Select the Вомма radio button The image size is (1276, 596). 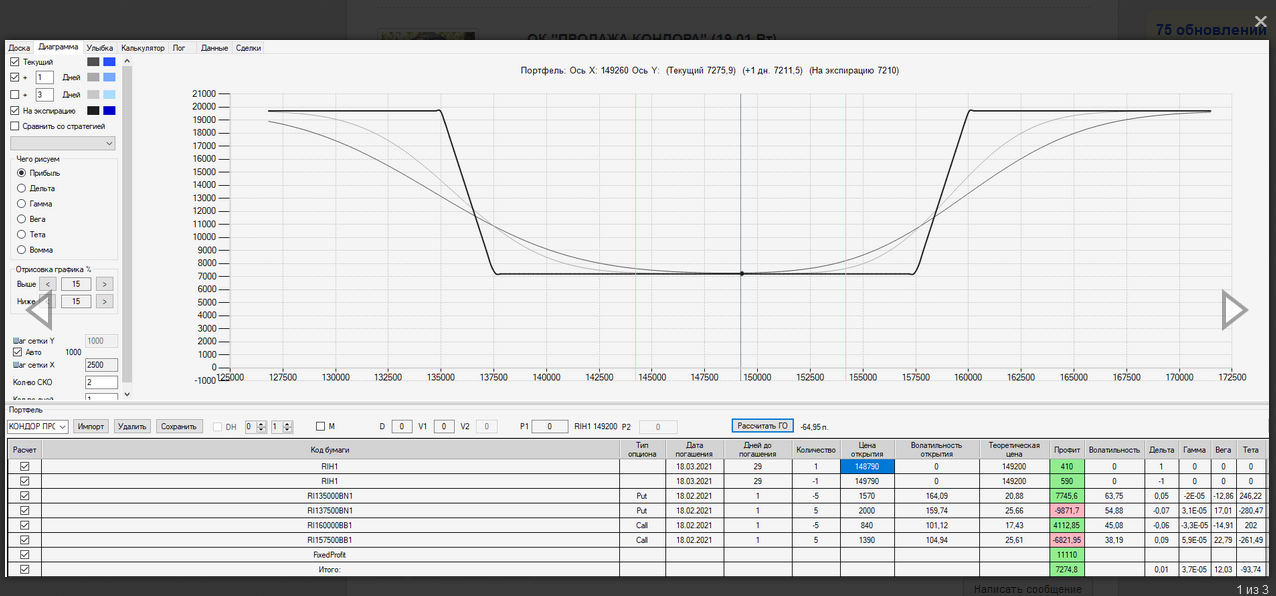pyautogui.click(x=21, y=249)
